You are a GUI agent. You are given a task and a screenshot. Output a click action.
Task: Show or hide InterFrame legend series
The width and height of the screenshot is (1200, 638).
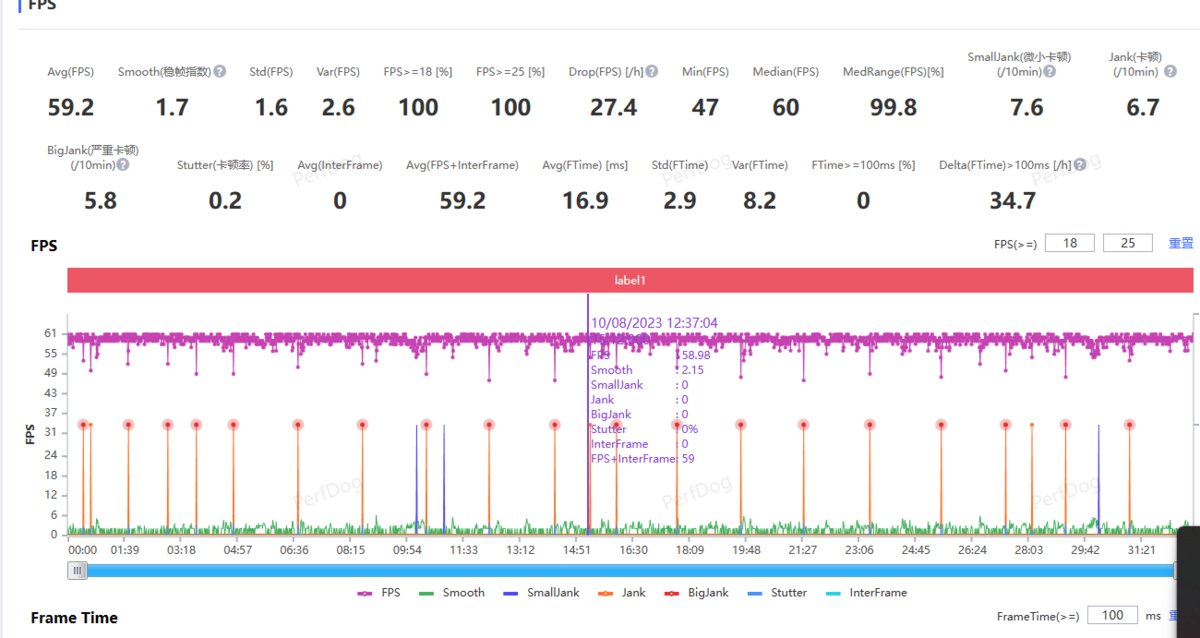tap(866, 593)
